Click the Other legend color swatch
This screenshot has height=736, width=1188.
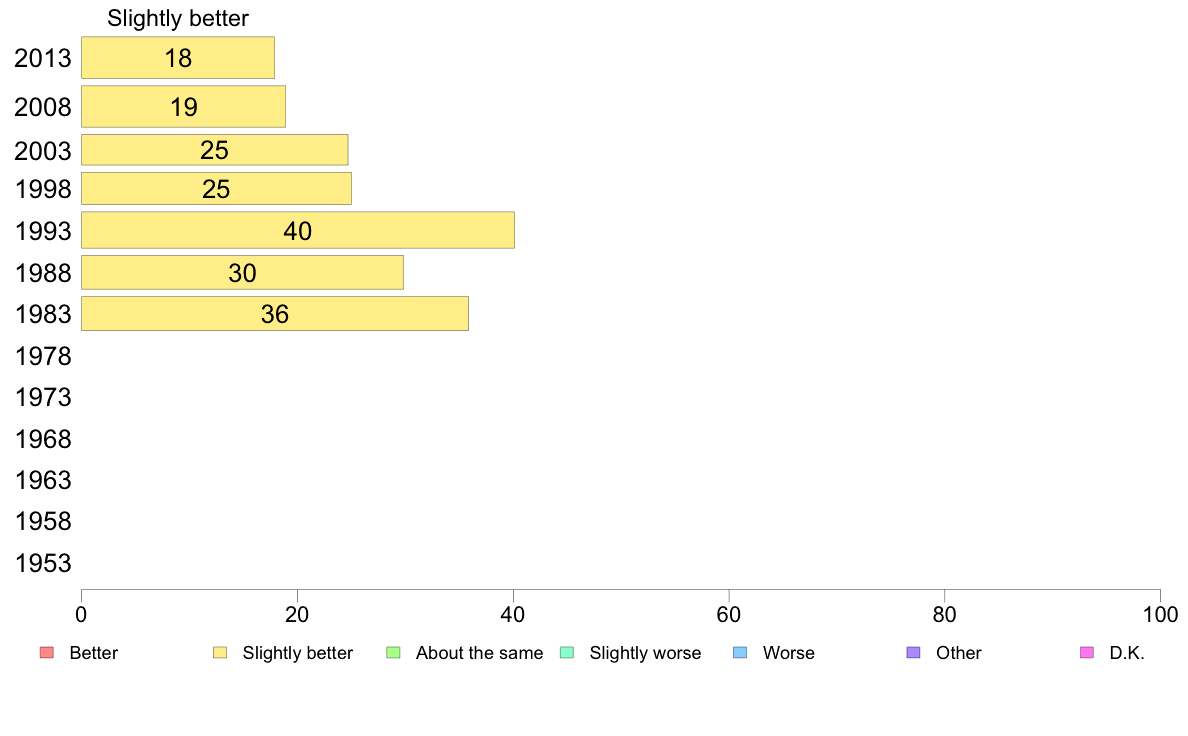click(x=913, y=653)
